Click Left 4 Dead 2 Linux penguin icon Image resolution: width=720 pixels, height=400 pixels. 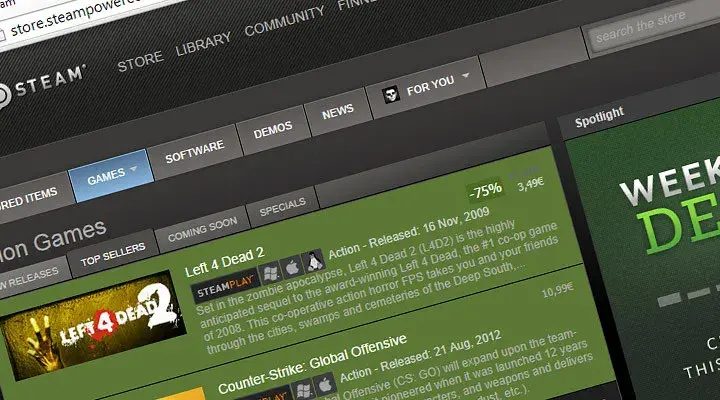(x=314, y=260)
